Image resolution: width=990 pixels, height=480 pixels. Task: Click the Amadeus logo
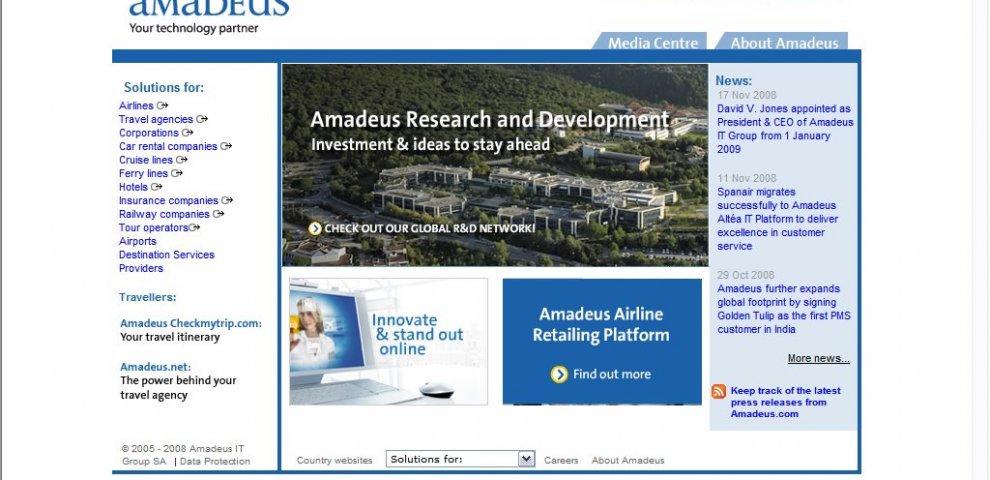pyautogui.click(x=208, y=10)
